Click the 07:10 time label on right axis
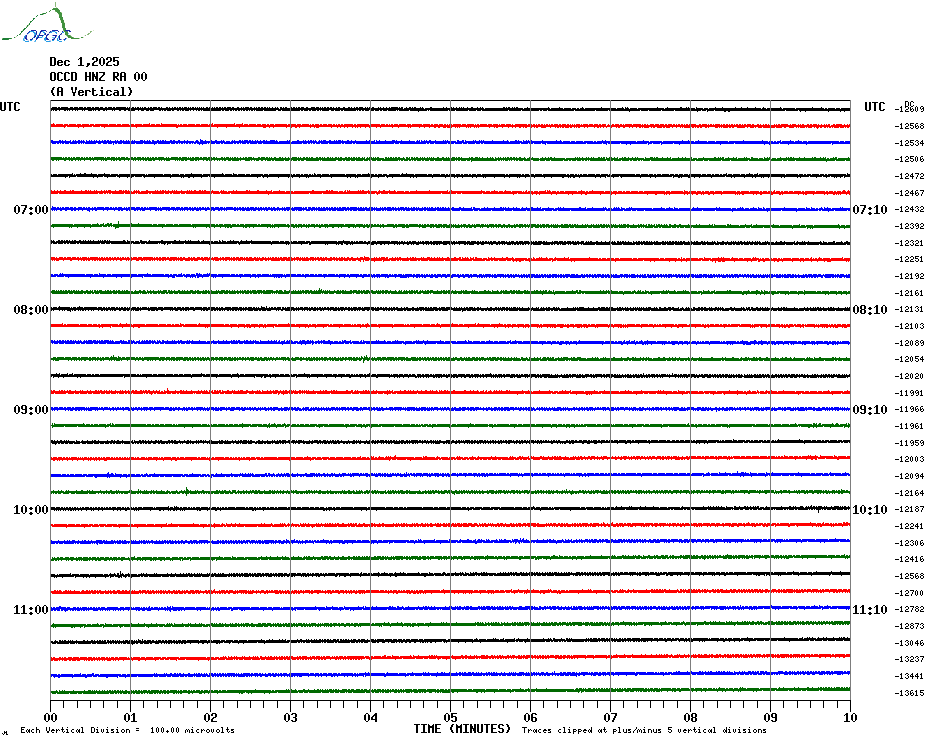 coord(869,210)
